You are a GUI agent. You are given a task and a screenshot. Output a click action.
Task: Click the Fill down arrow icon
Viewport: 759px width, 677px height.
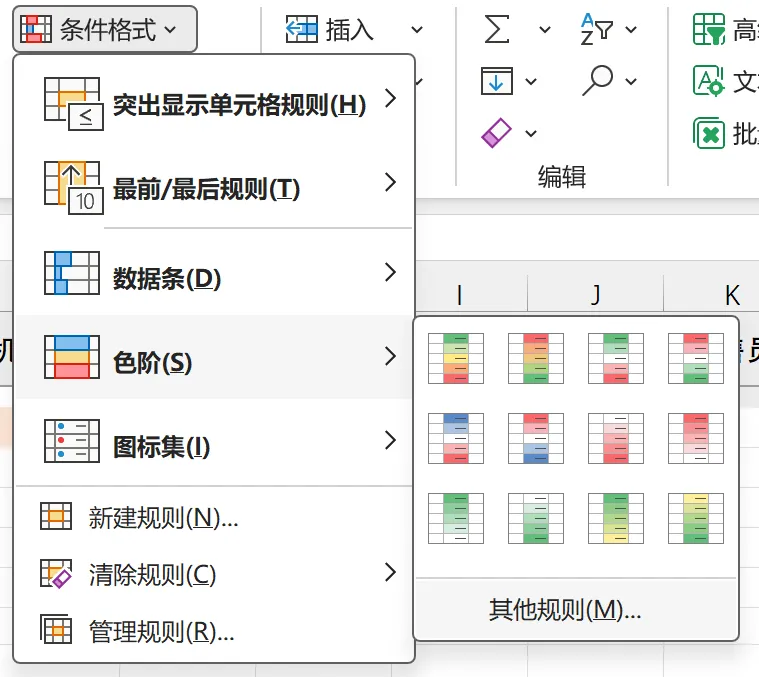[x=496, y=80]
